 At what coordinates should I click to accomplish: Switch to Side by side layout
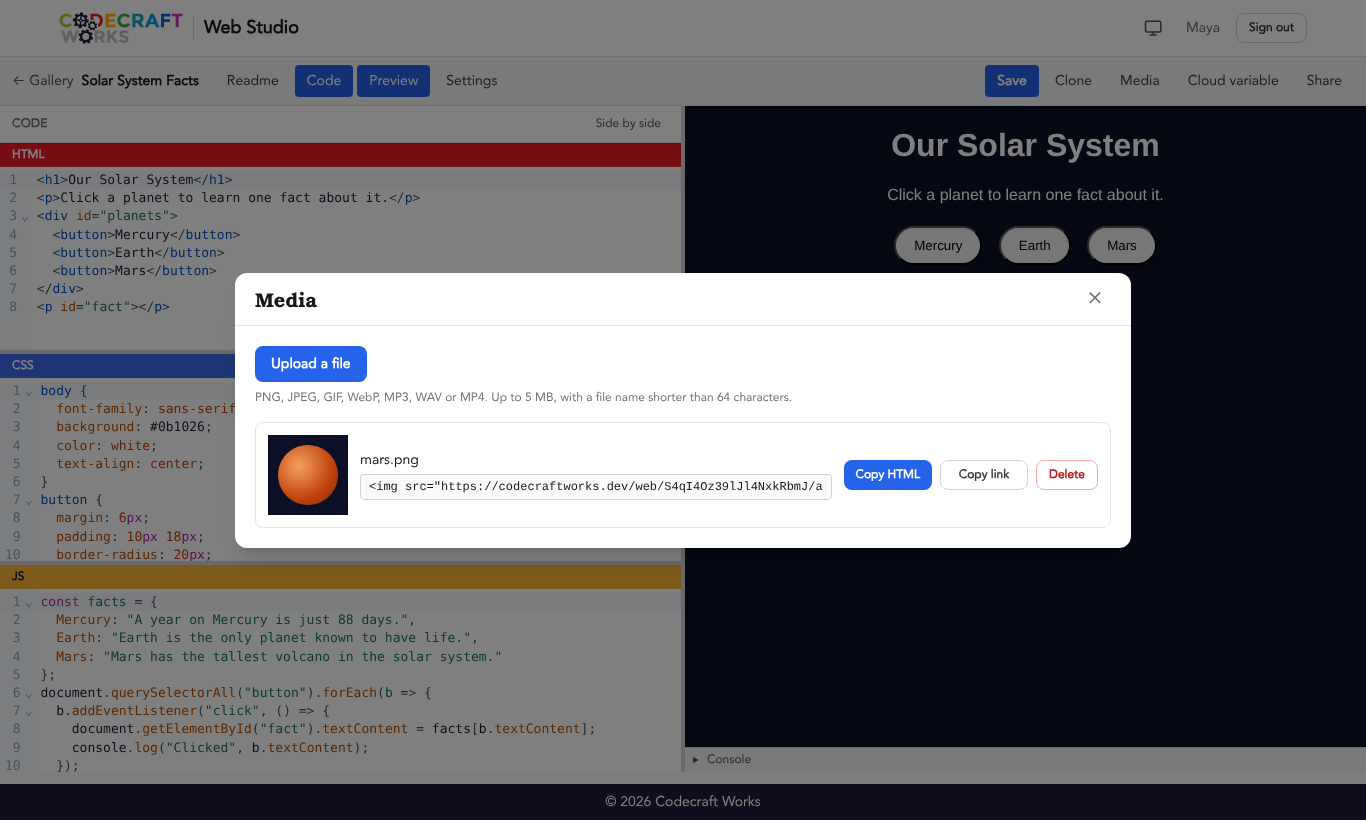pyautogui.click(x=628, y=123)
